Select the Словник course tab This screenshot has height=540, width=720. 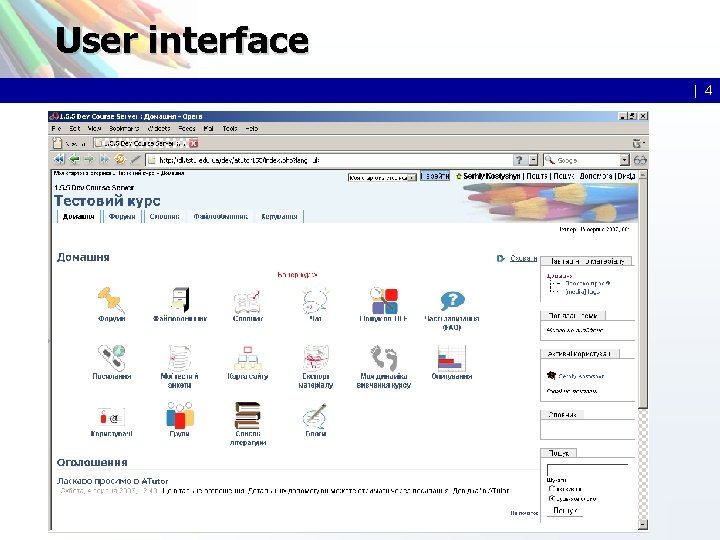(164, 216)
